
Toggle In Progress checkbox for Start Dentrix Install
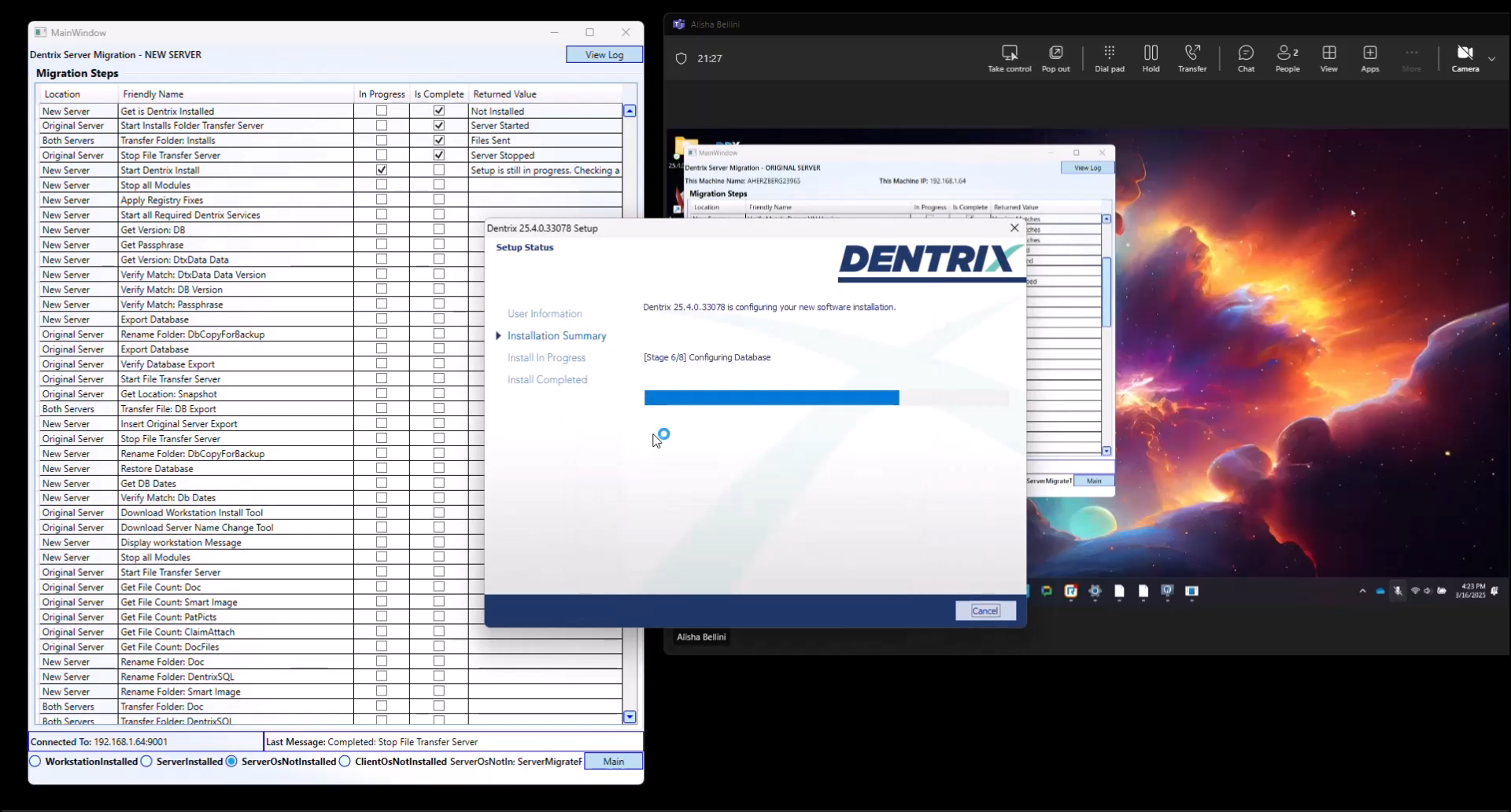click(x=382, y=170)
